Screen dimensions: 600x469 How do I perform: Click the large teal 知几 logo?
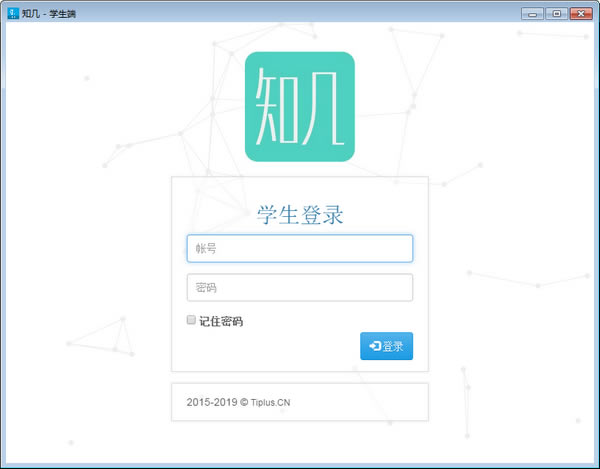pyautogui.click(x=300, y=106)
